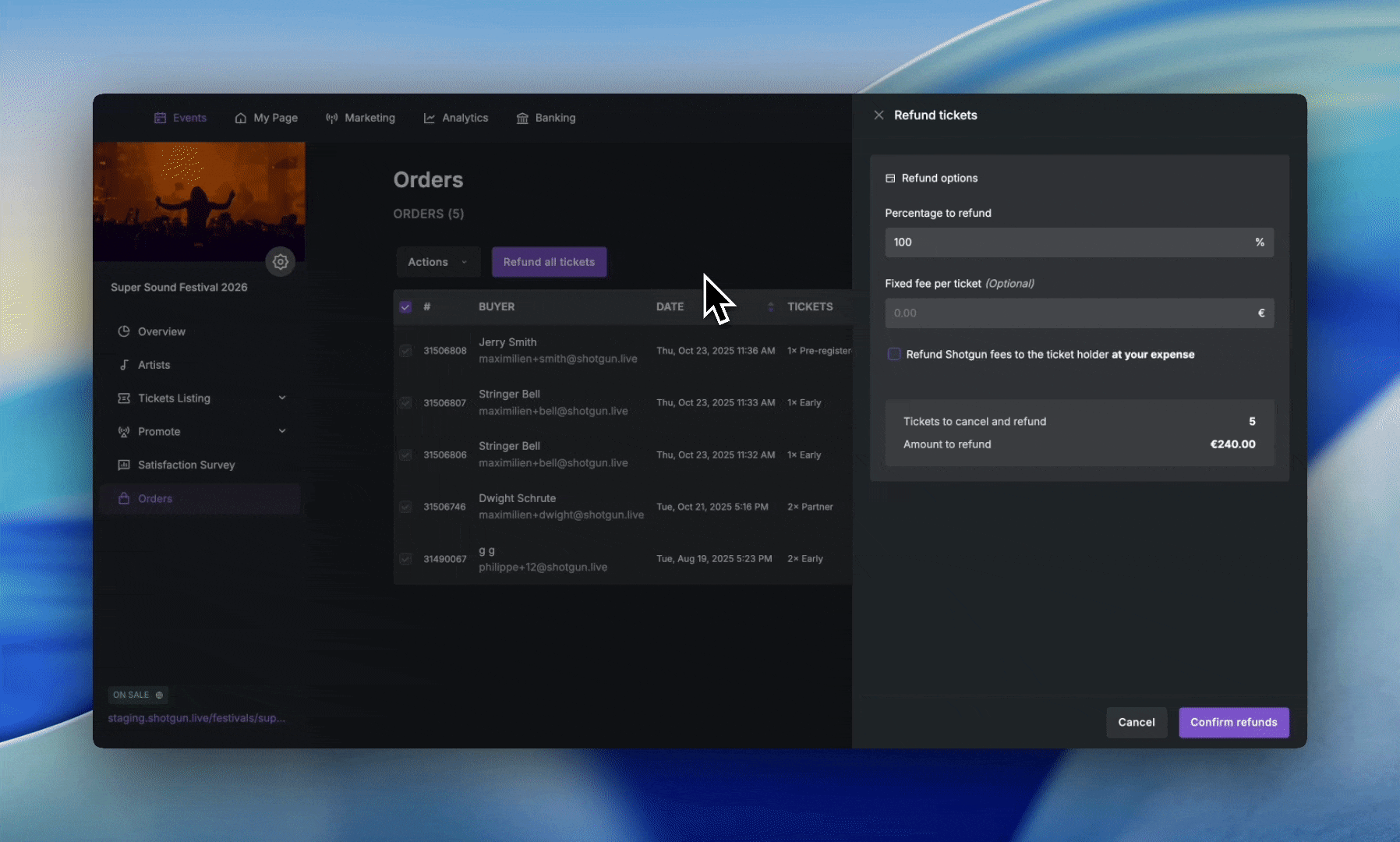Close the Refund tickets panel
The image size is (1400, 842).
(879, 115)
